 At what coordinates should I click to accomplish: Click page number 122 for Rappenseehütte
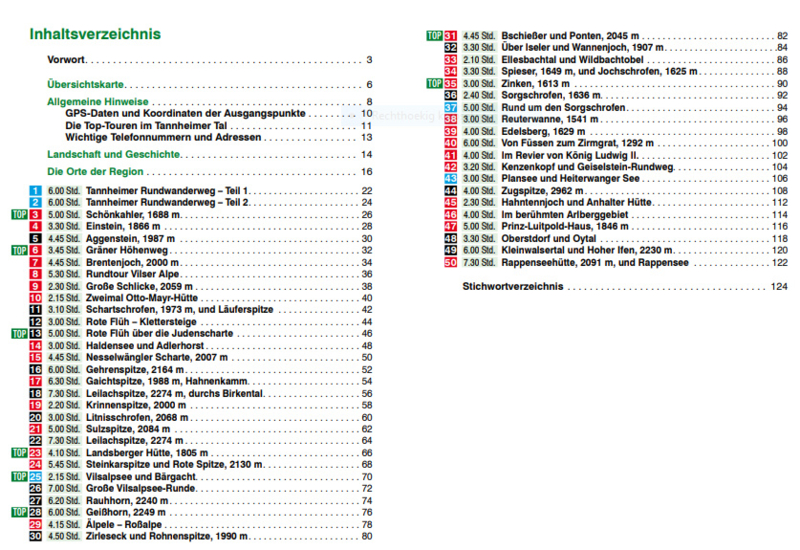click(780, 263)
